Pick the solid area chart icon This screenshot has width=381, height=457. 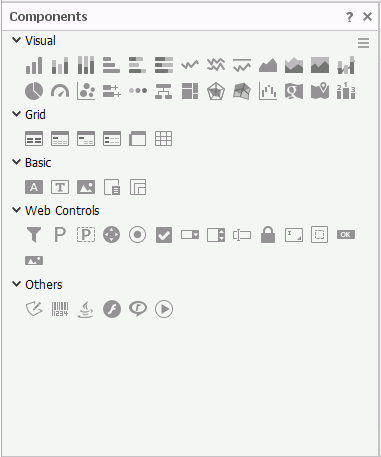coord(268,65)
